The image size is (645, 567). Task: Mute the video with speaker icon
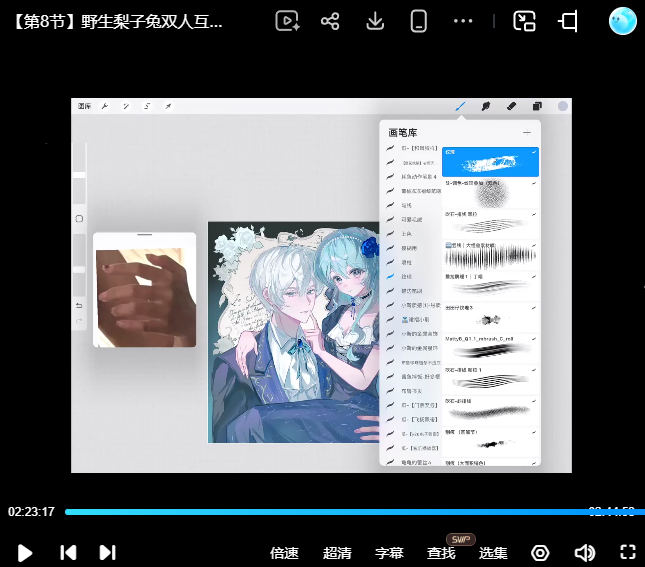click(585, 553)
